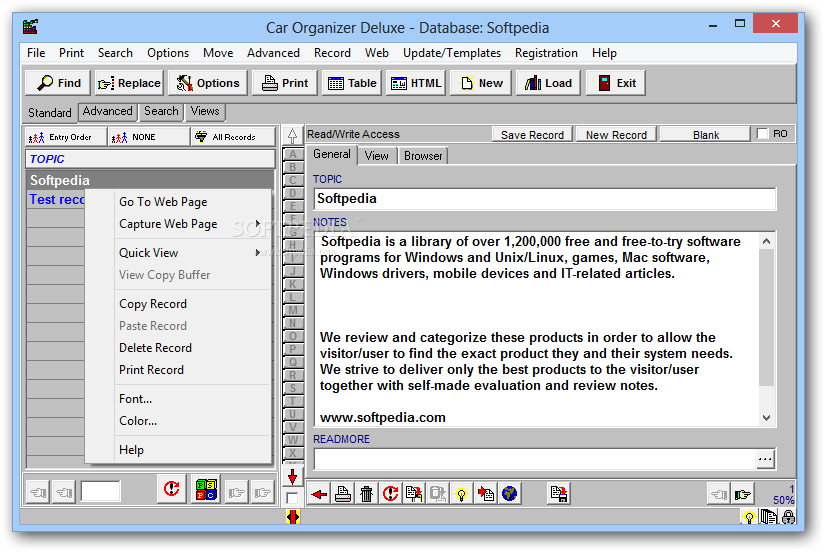Click the HTML toolbar button

pos(416,83)
